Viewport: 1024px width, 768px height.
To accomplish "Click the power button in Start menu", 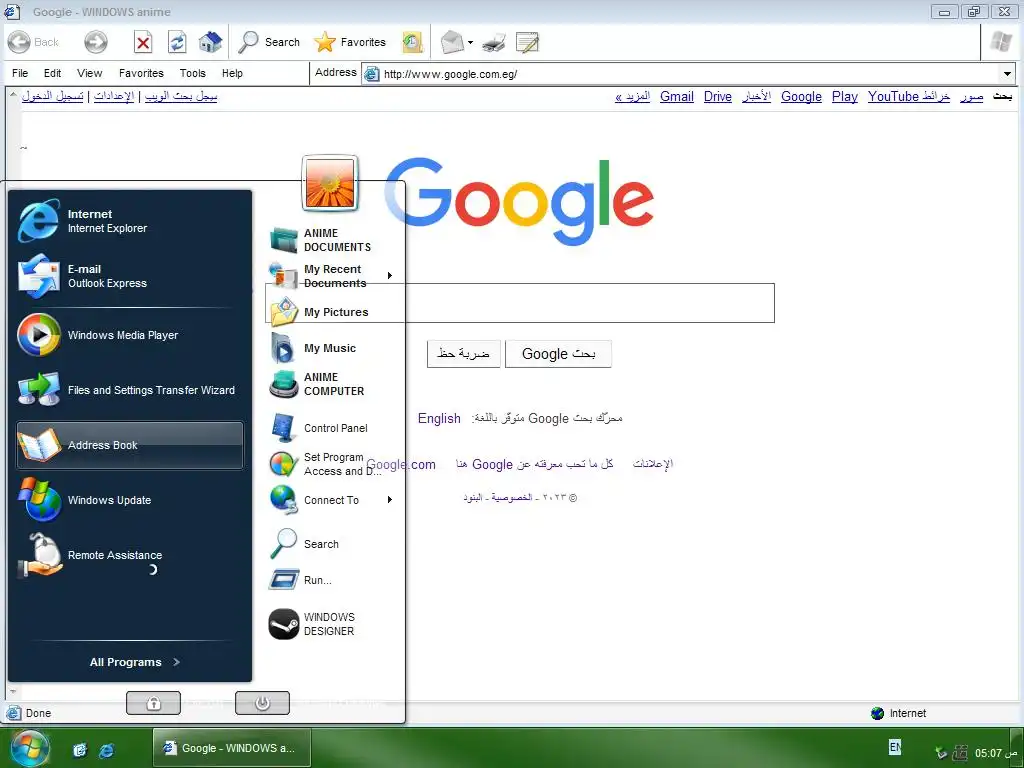I will [263, 703].
